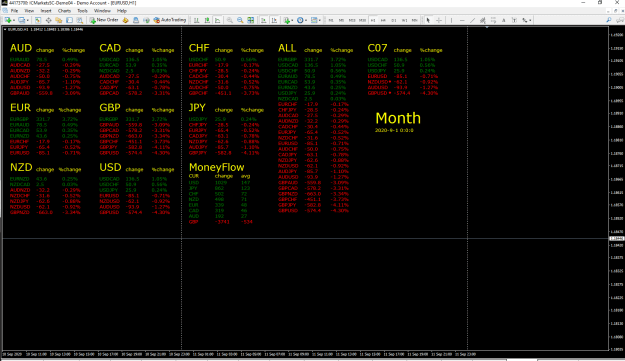This screenshot has height=361, width=625.
Task: Switch chart to W1 timeframe
Action: (x=405, y=20)
